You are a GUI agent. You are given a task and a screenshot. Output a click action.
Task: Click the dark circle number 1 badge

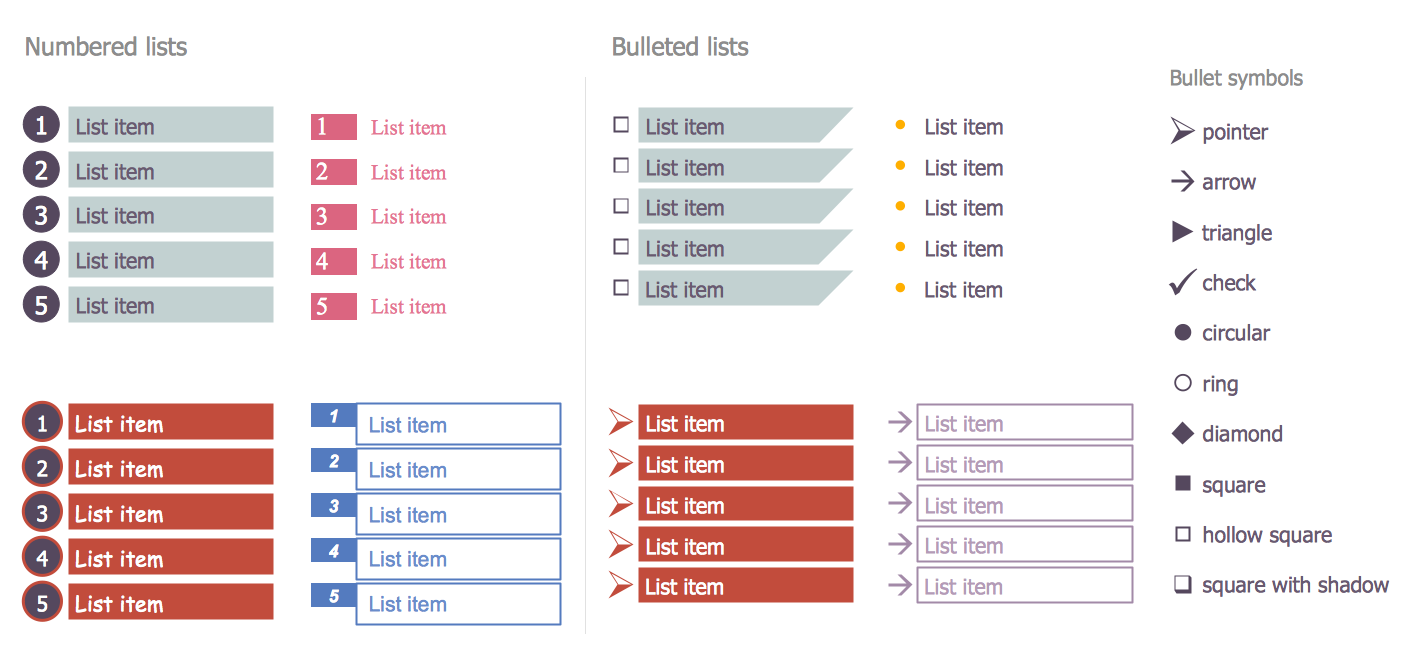pos(41,126)
